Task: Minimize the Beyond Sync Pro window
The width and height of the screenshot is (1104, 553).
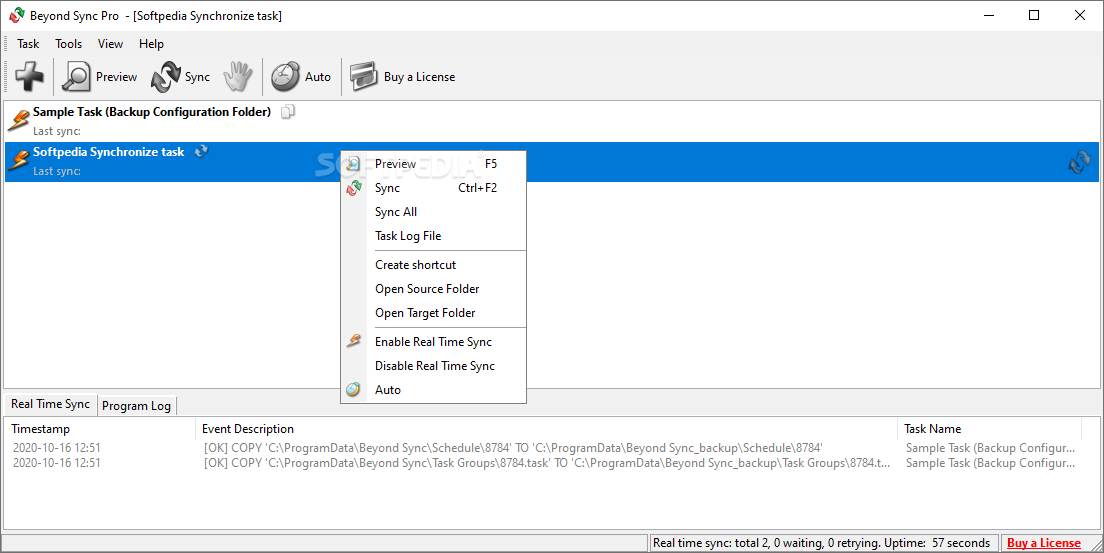Action: tap(988, 15)
